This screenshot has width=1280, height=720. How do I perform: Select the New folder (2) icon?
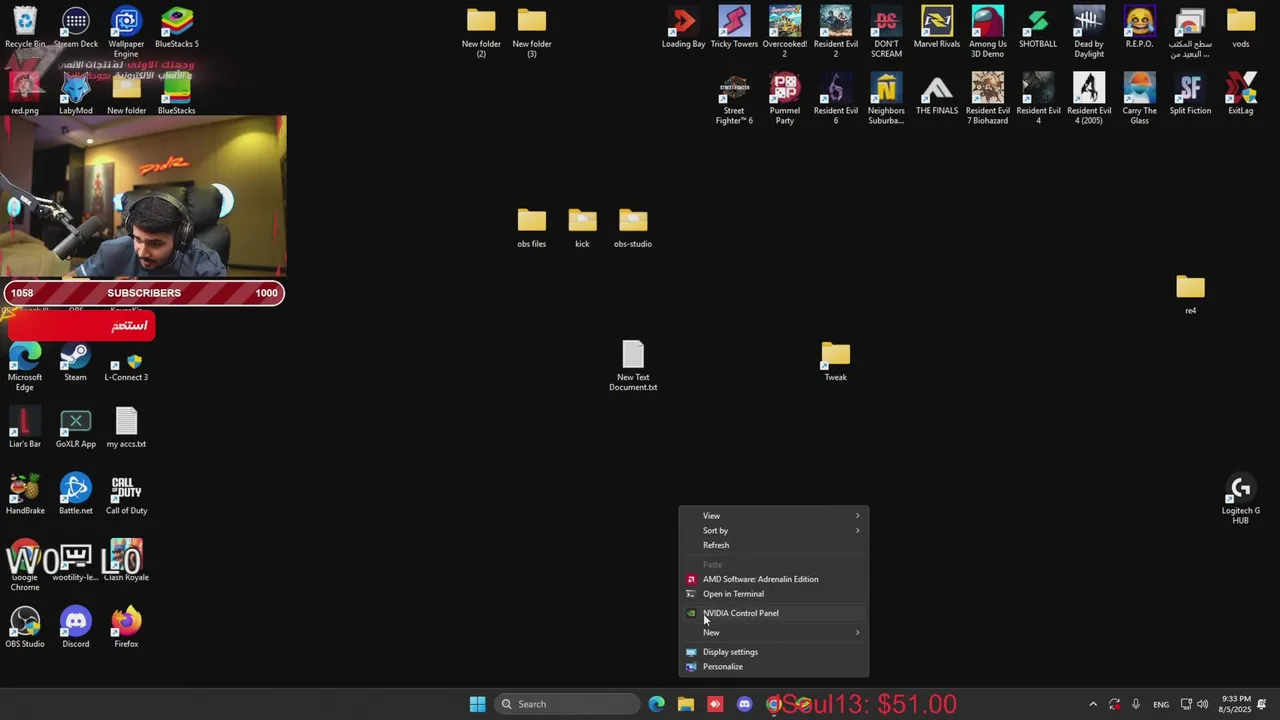click(x=481, y=32)
